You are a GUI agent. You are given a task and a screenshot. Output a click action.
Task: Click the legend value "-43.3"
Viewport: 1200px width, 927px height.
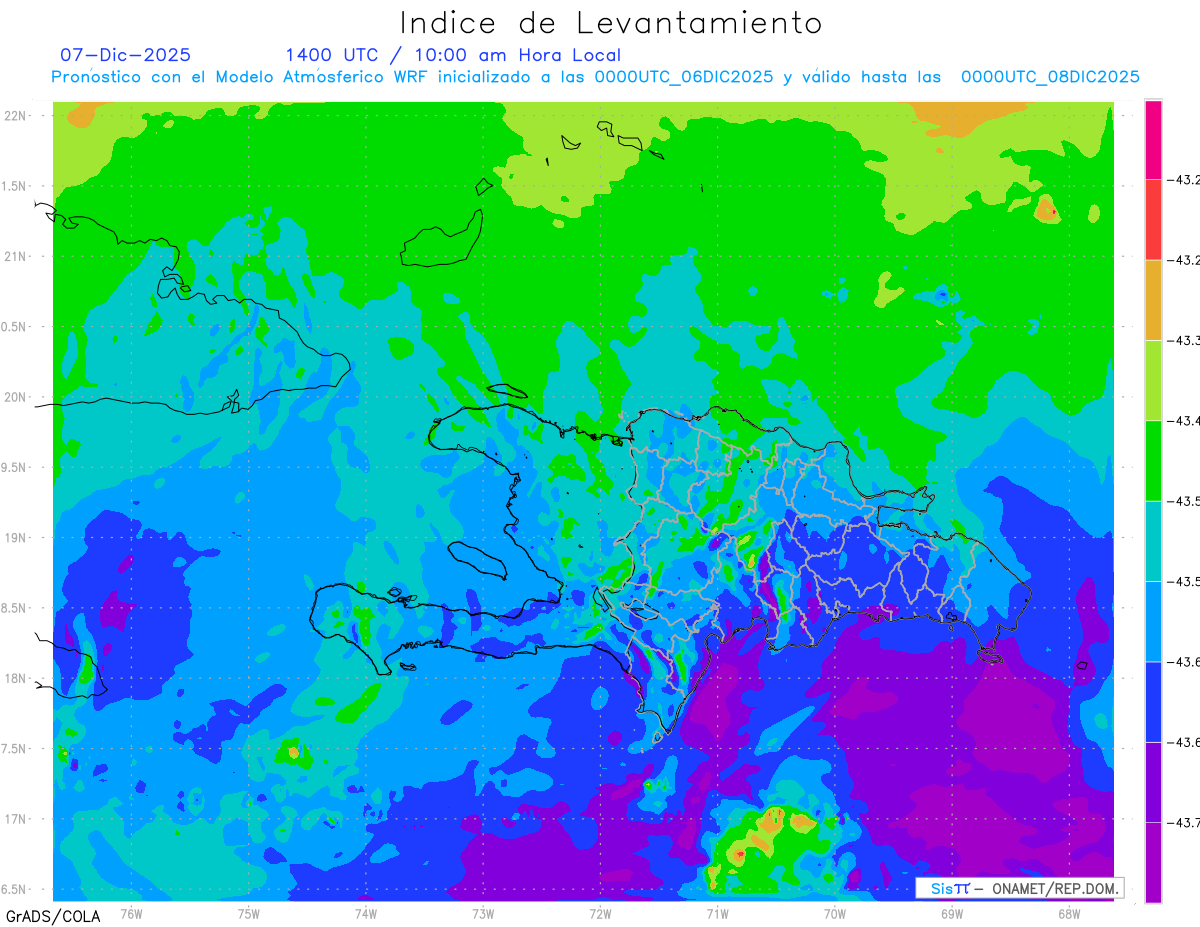point(1185,340)
